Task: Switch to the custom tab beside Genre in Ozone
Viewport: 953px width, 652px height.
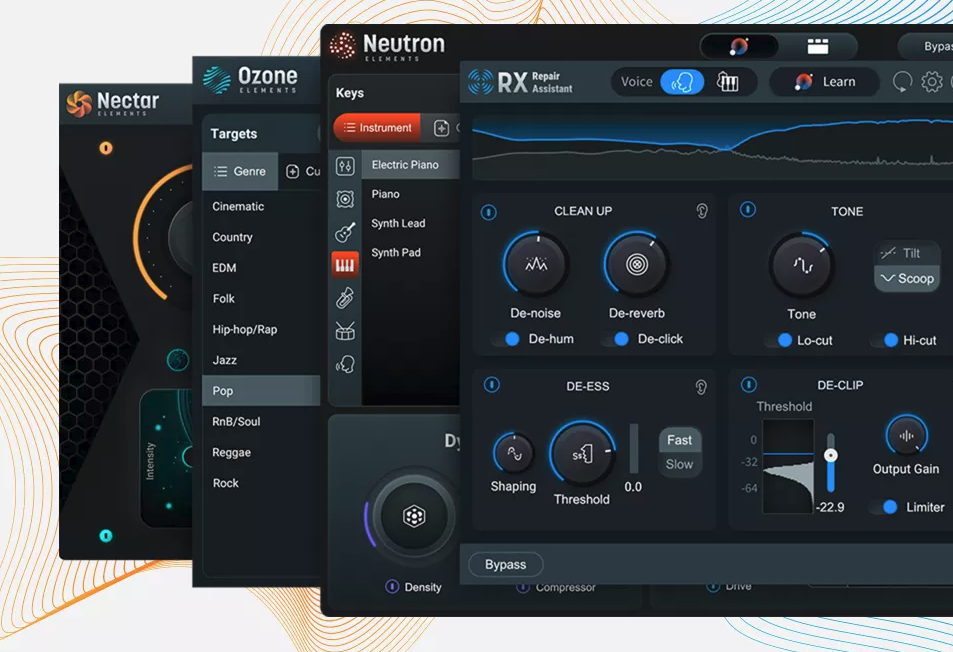Action: tap(303, 171)
